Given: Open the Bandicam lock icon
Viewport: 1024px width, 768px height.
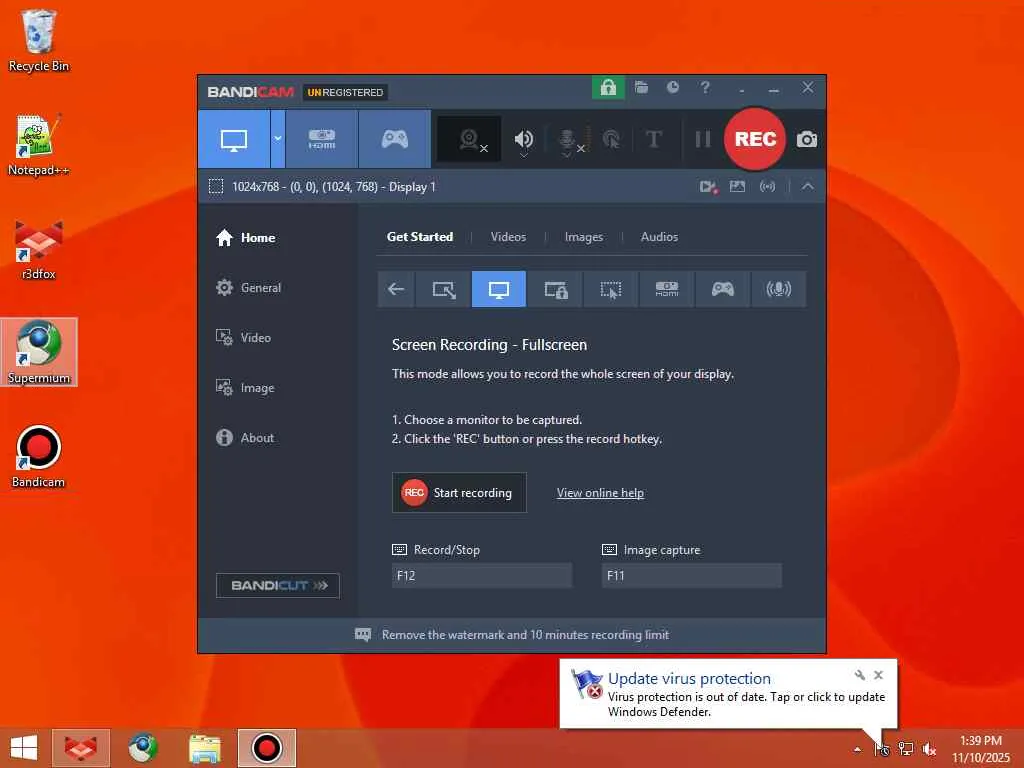Looking at the screenshot, I should coord(608,88).
